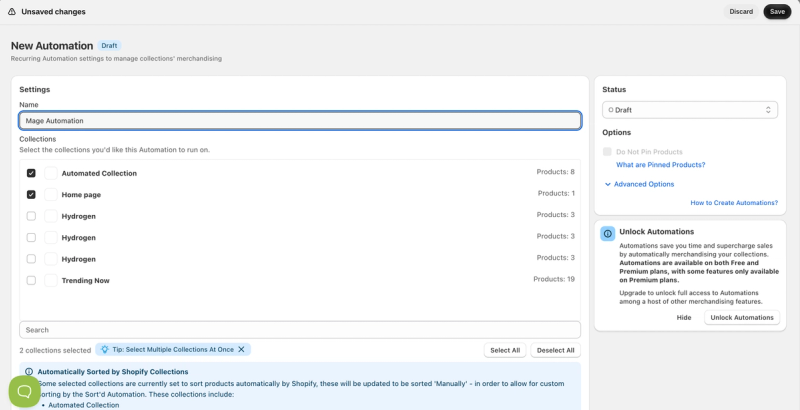Click Products: 1 count text

tap(556, 193)
